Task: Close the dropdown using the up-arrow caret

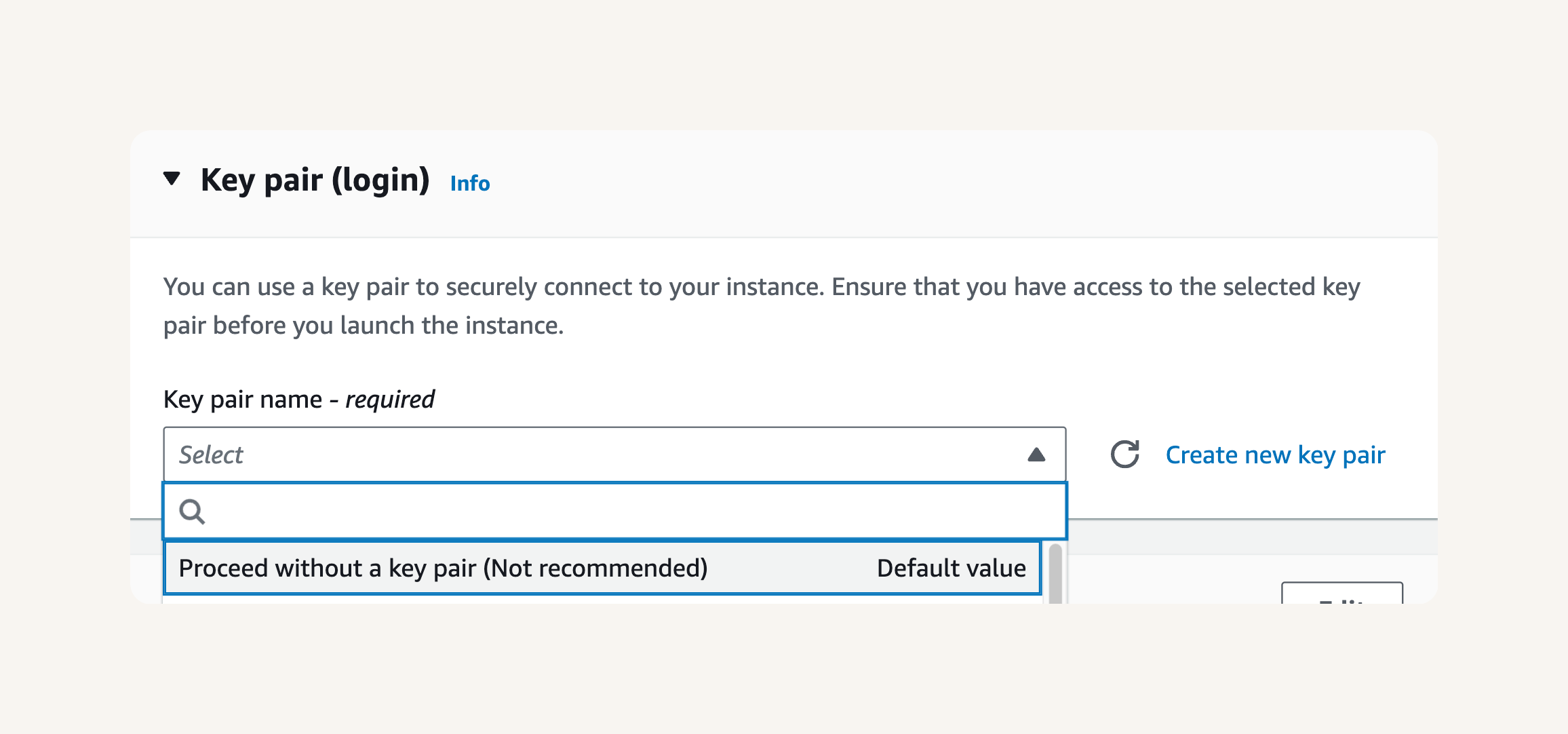Action: coord(1036,455)
